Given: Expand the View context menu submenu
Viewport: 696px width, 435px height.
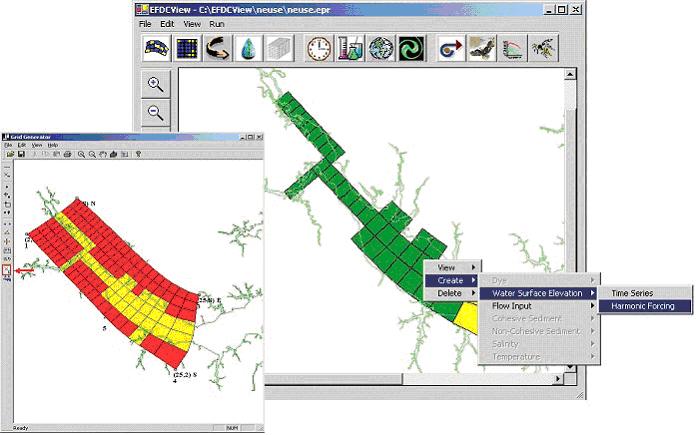Looking at the screenshot, I should (452, 268).
